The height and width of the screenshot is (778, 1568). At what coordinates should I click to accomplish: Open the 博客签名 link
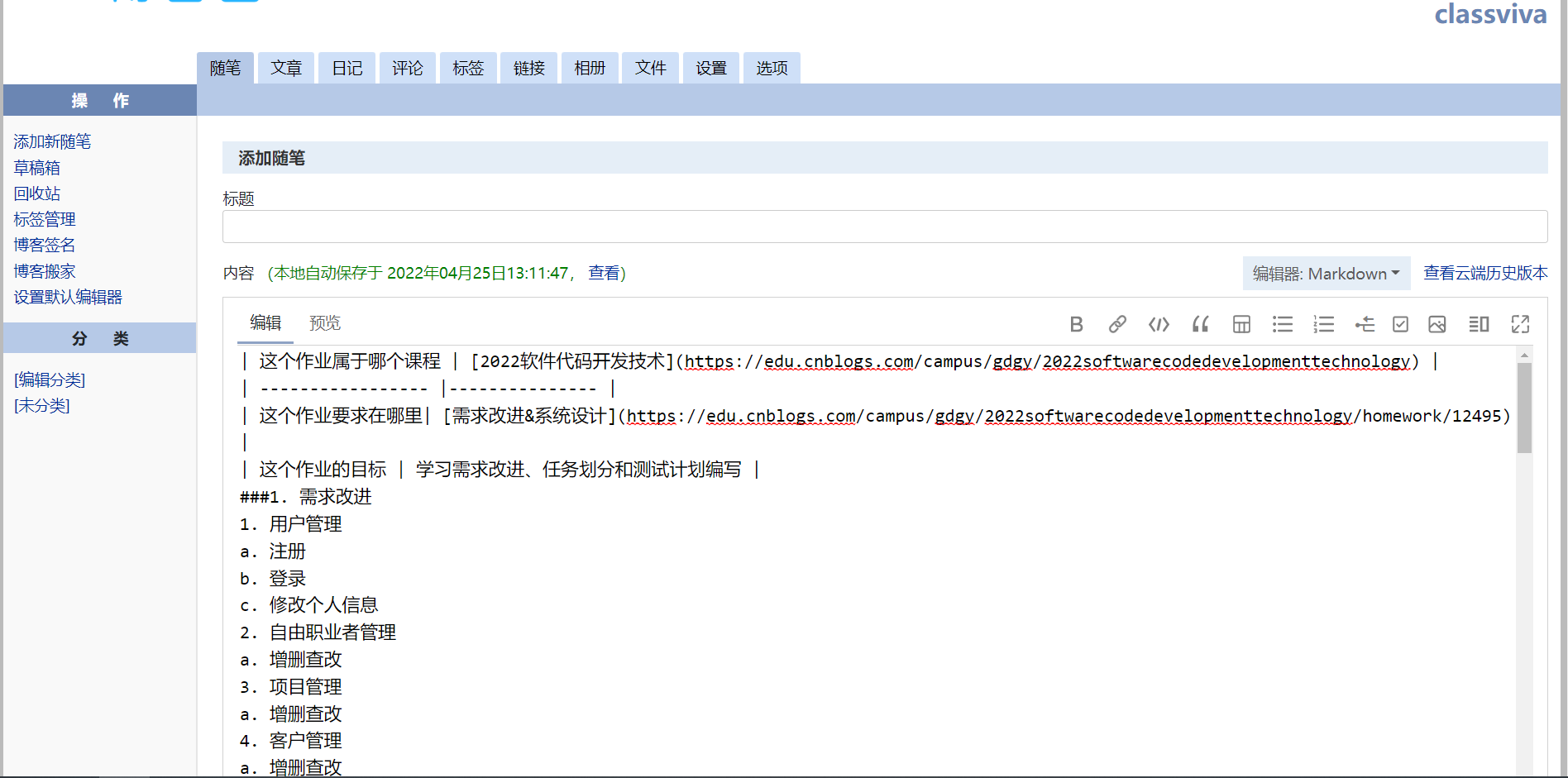tap(45, 245)
